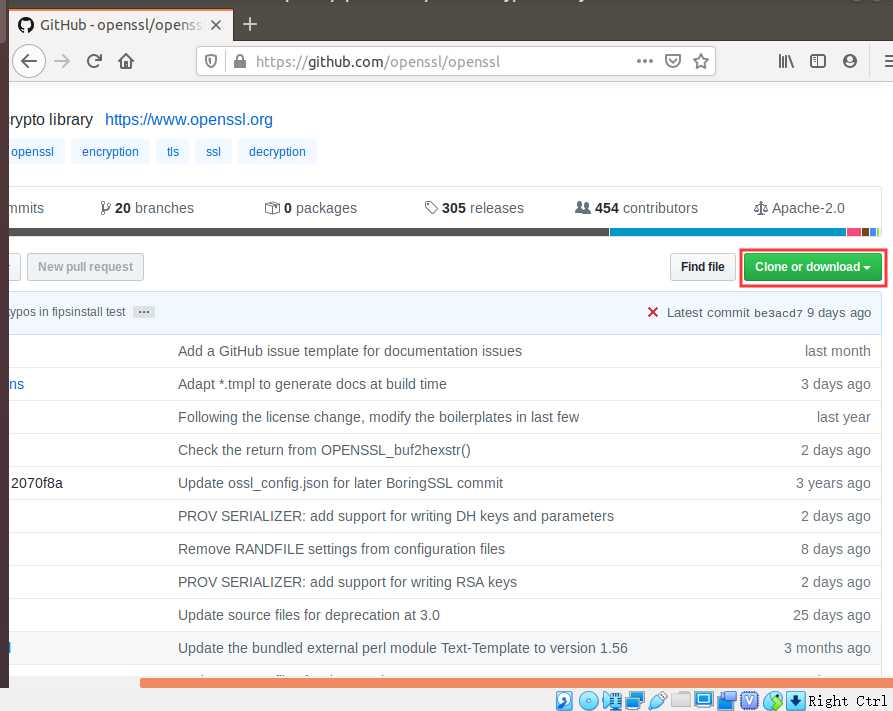
Task: Open 'Update ossl_config.json' commit message
Action: [x=340, y=483]
